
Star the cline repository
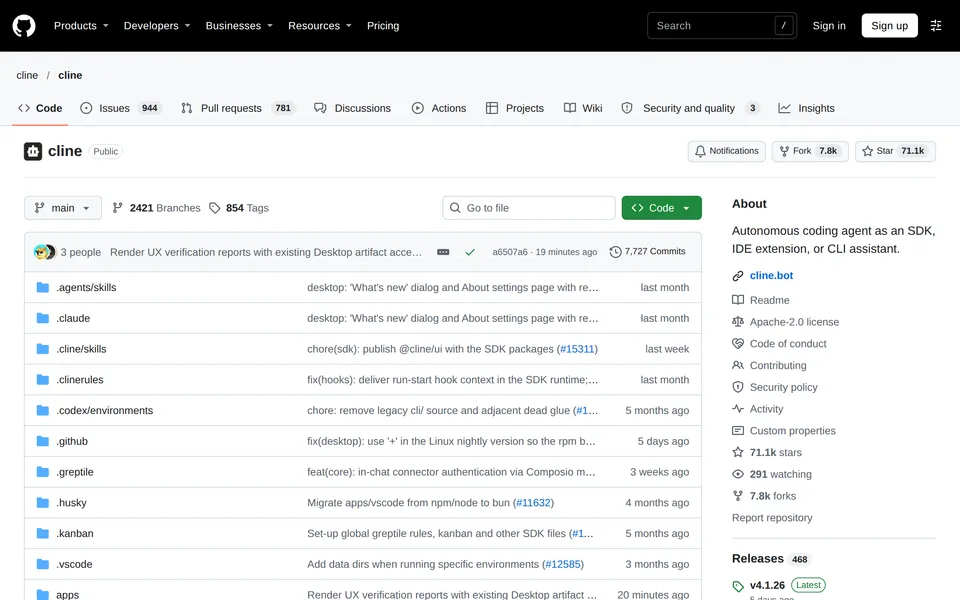tap(894, 151)
